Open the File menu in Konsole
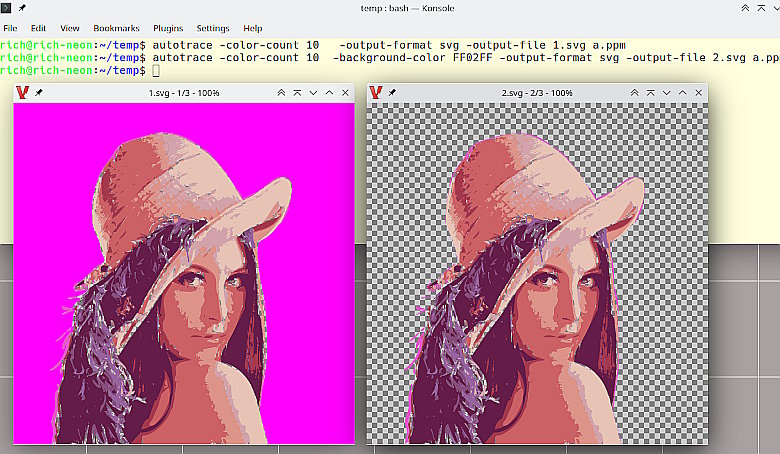 coord(10,28)
